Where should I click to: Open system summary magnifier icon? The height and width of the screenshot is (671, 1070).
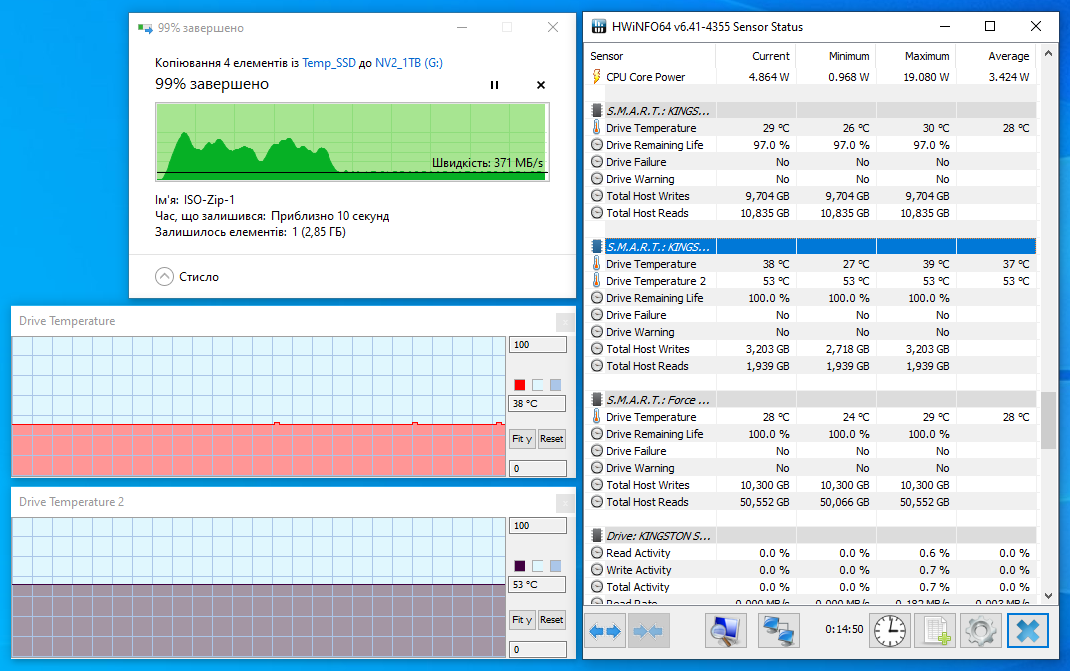point(725,630)
